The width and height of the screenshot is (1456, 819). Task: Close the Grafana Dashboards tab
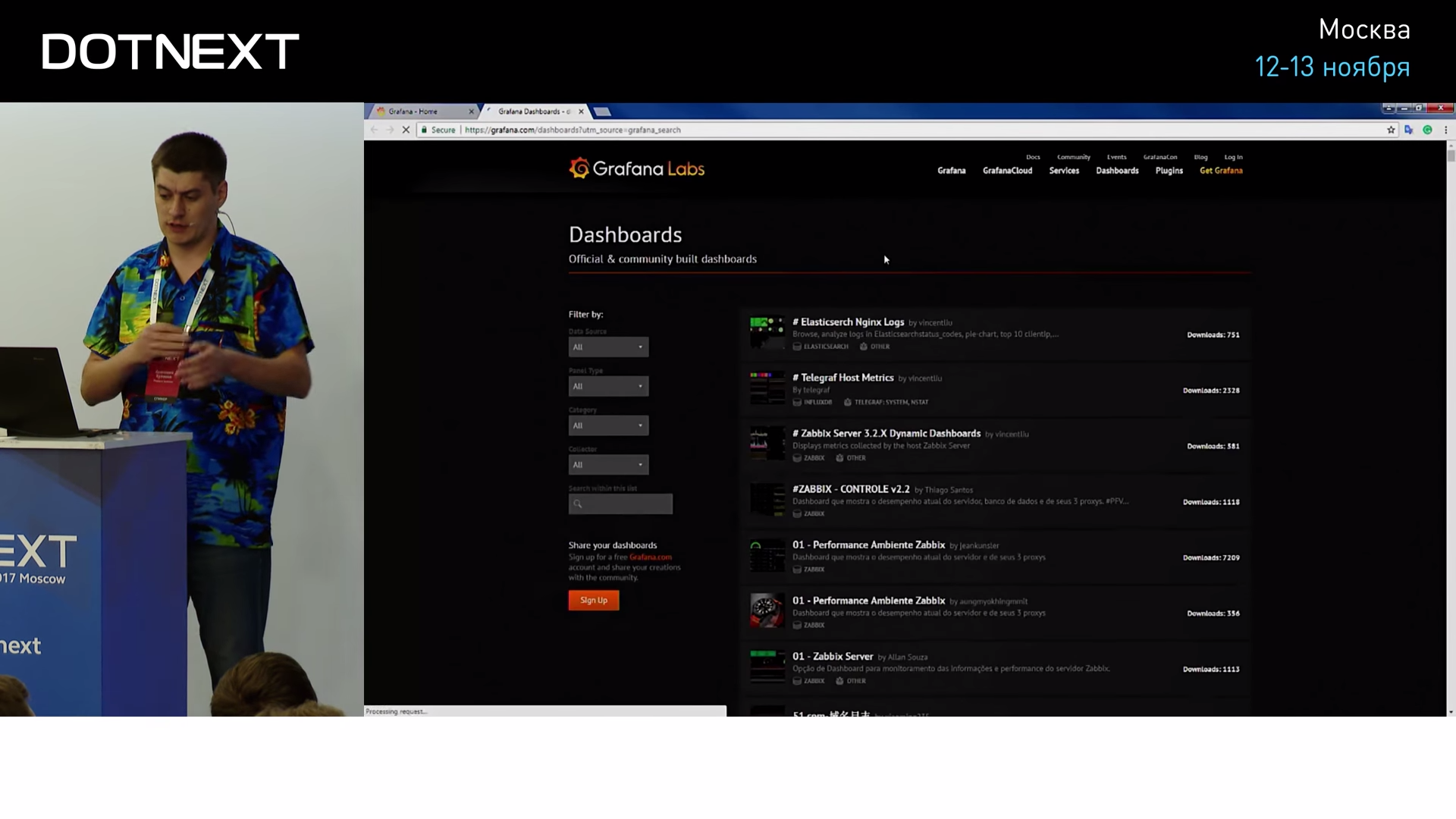point(581,111)
